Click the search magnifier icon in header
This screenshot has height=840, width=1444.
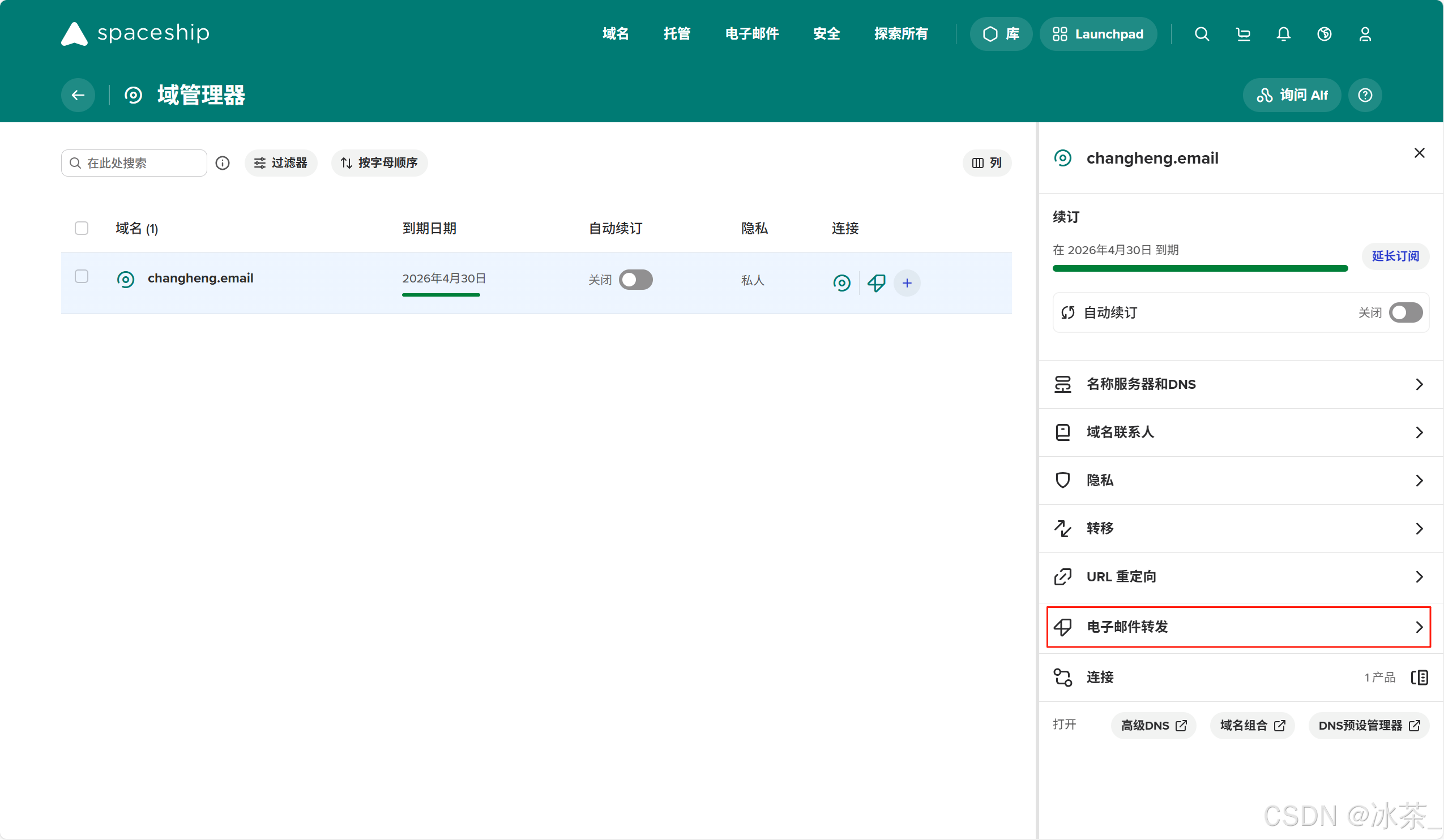pos(1202,34)
